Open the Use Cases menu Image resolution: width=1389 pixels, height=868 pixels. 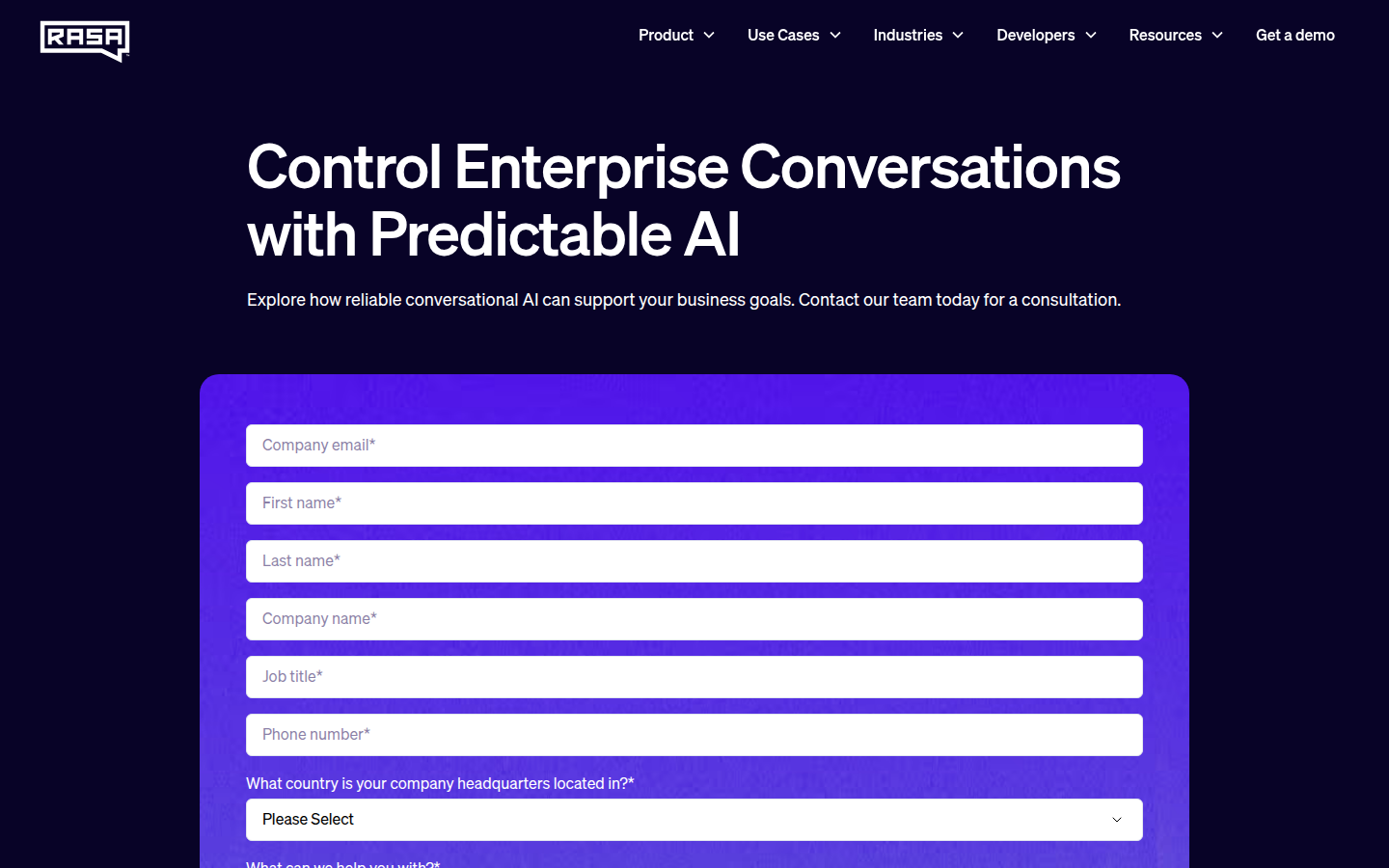tap(782, 35)
